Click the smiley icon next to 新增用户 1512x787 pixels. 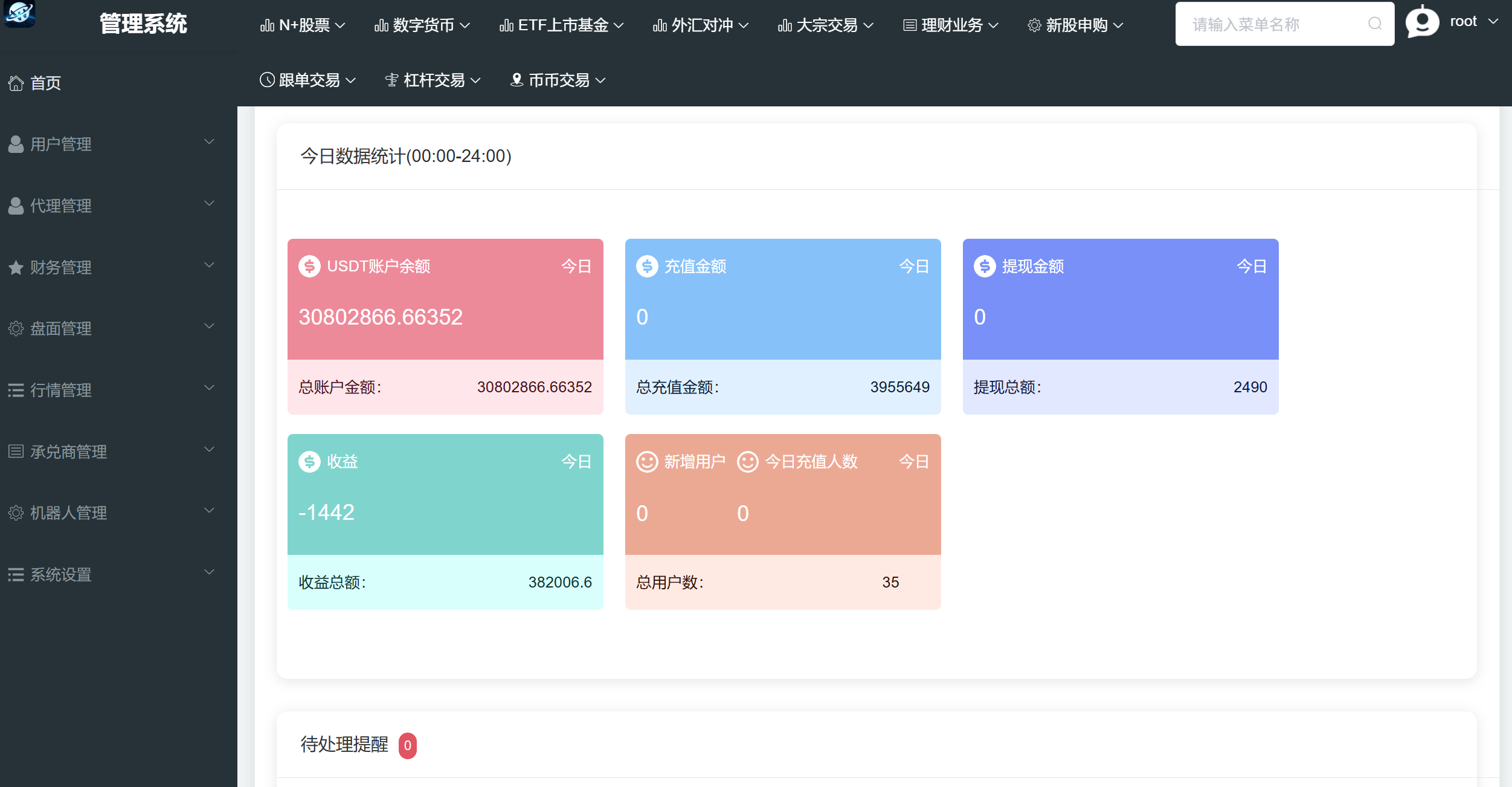647,462
